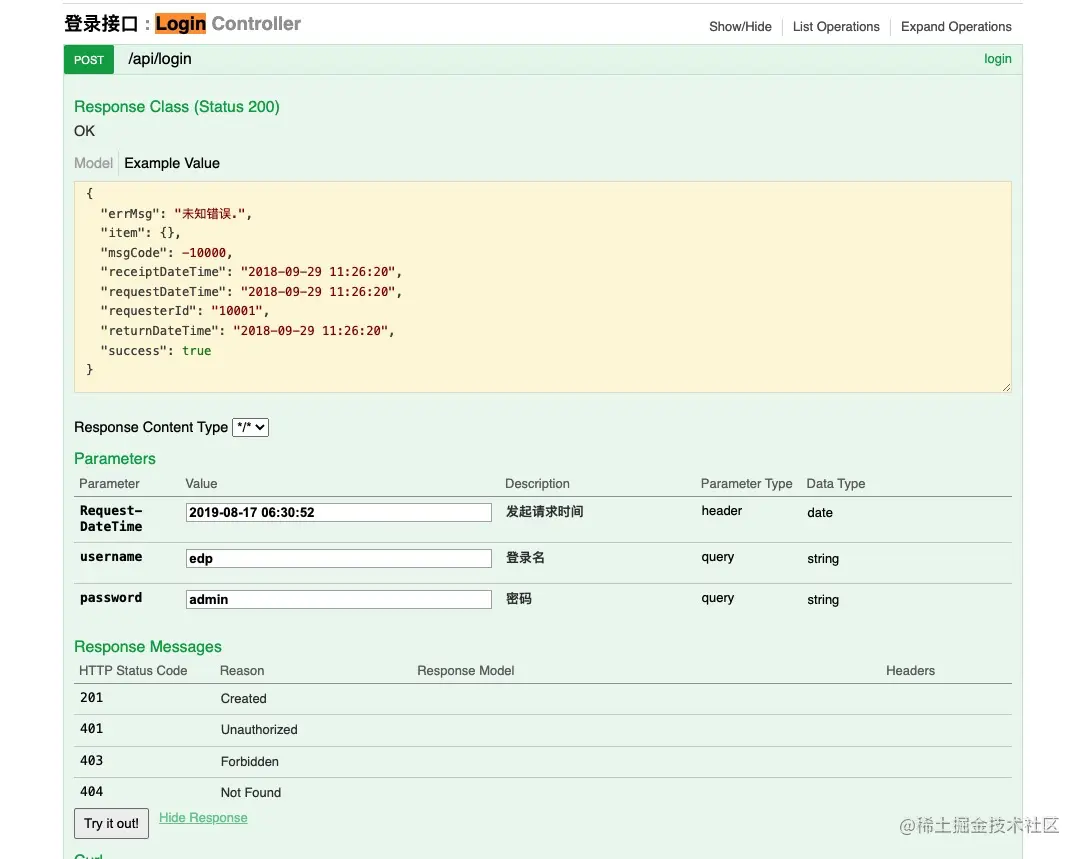Click List Operations link
The width and height of the screenshot is (1083, 859).
tap(836, 27)
